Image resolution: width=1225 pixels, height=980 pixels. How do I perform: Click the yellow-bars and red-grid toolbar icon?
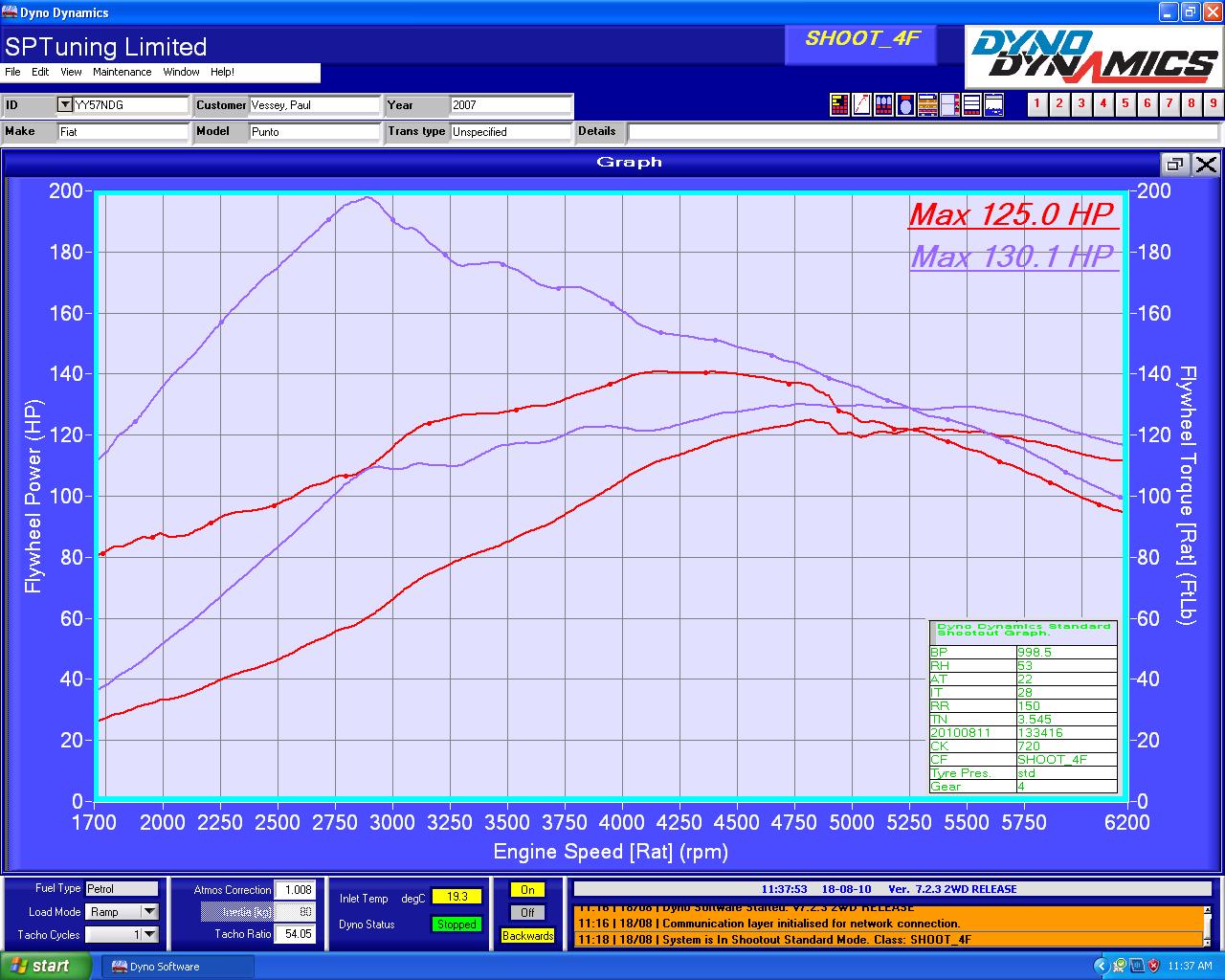click(839, 105)
